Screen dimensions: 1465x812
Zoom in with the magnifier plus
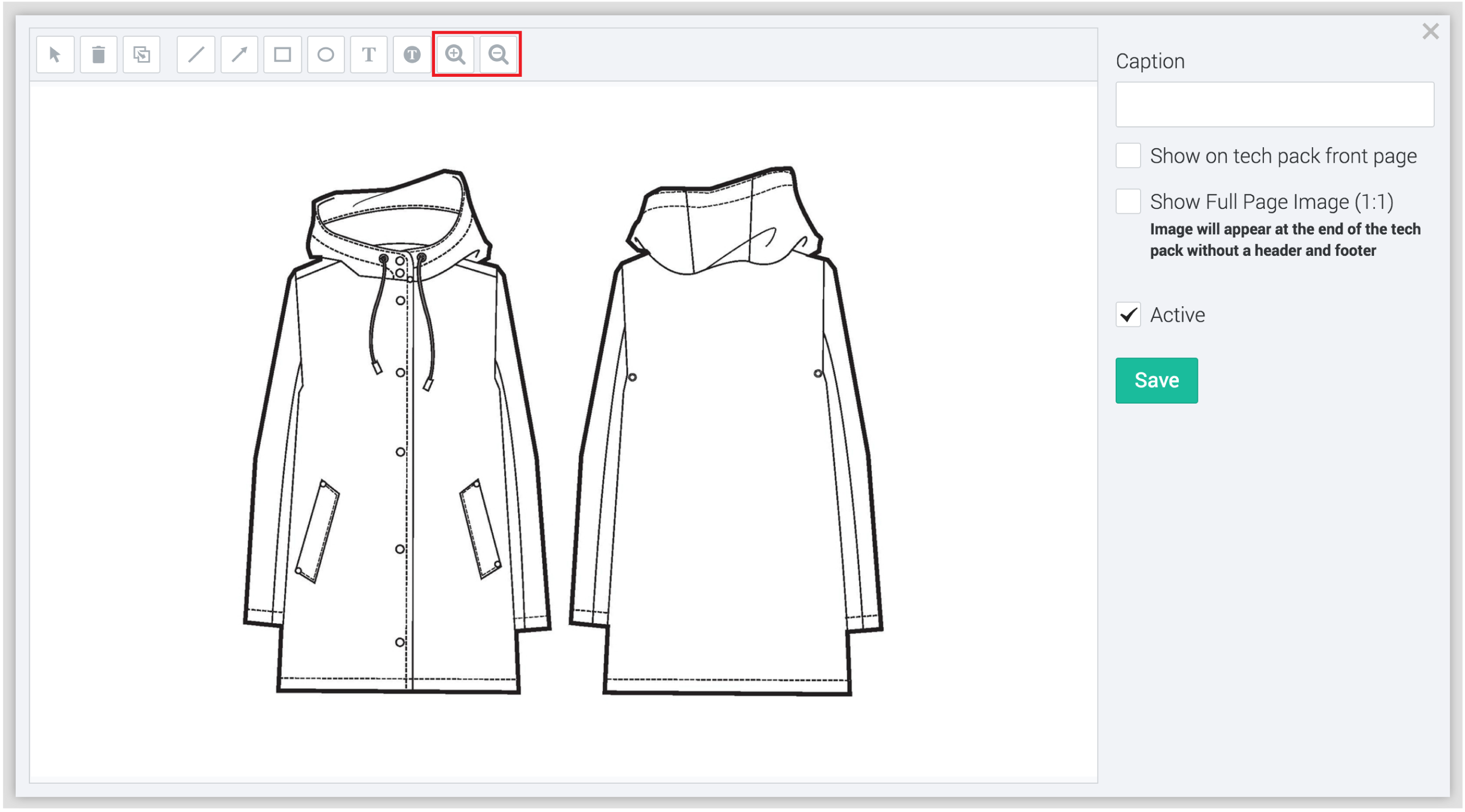click(455, 55)
